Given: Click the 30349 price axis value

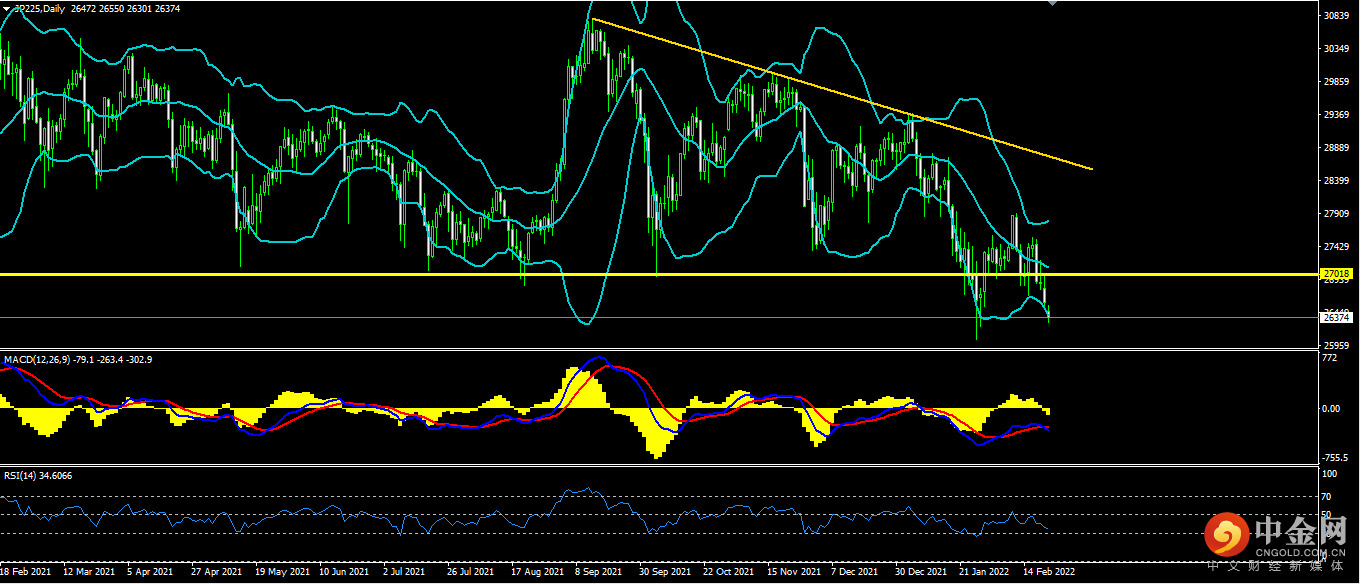Looking at the screenshot, I should pos(1336,49).
